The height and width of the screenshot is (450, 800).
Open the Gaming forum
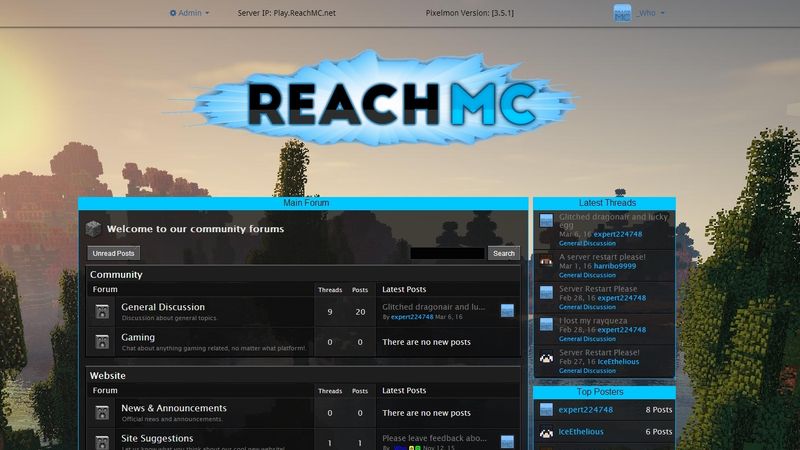coord(138,337)
